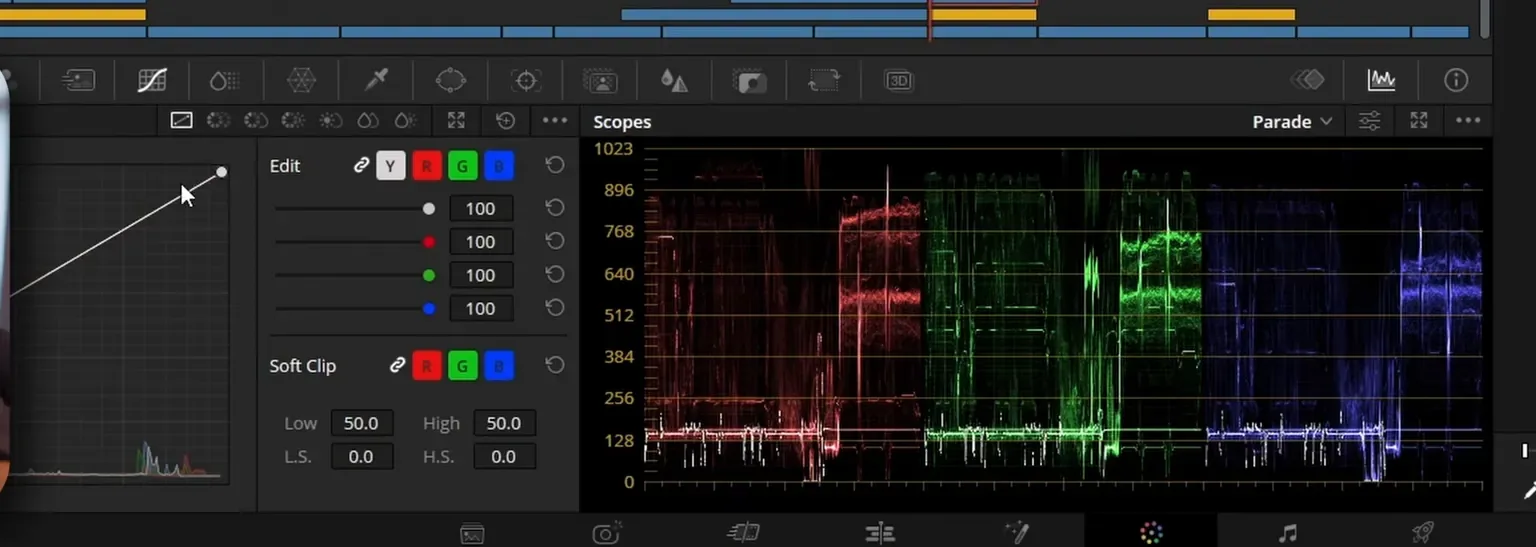The width and height of the screenshot is (1536, 547).
Task: Open the Sizing palette
Action: [x=824, y=80]
